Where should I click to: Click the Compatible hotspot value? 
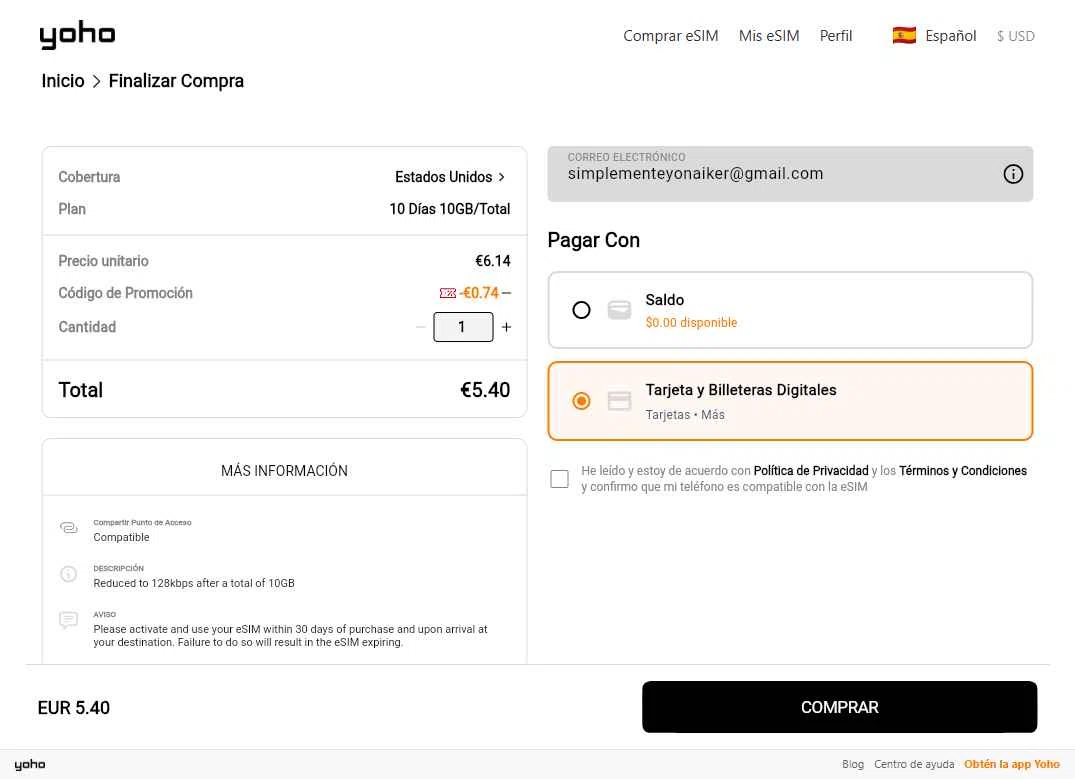(x=121, y=537)
